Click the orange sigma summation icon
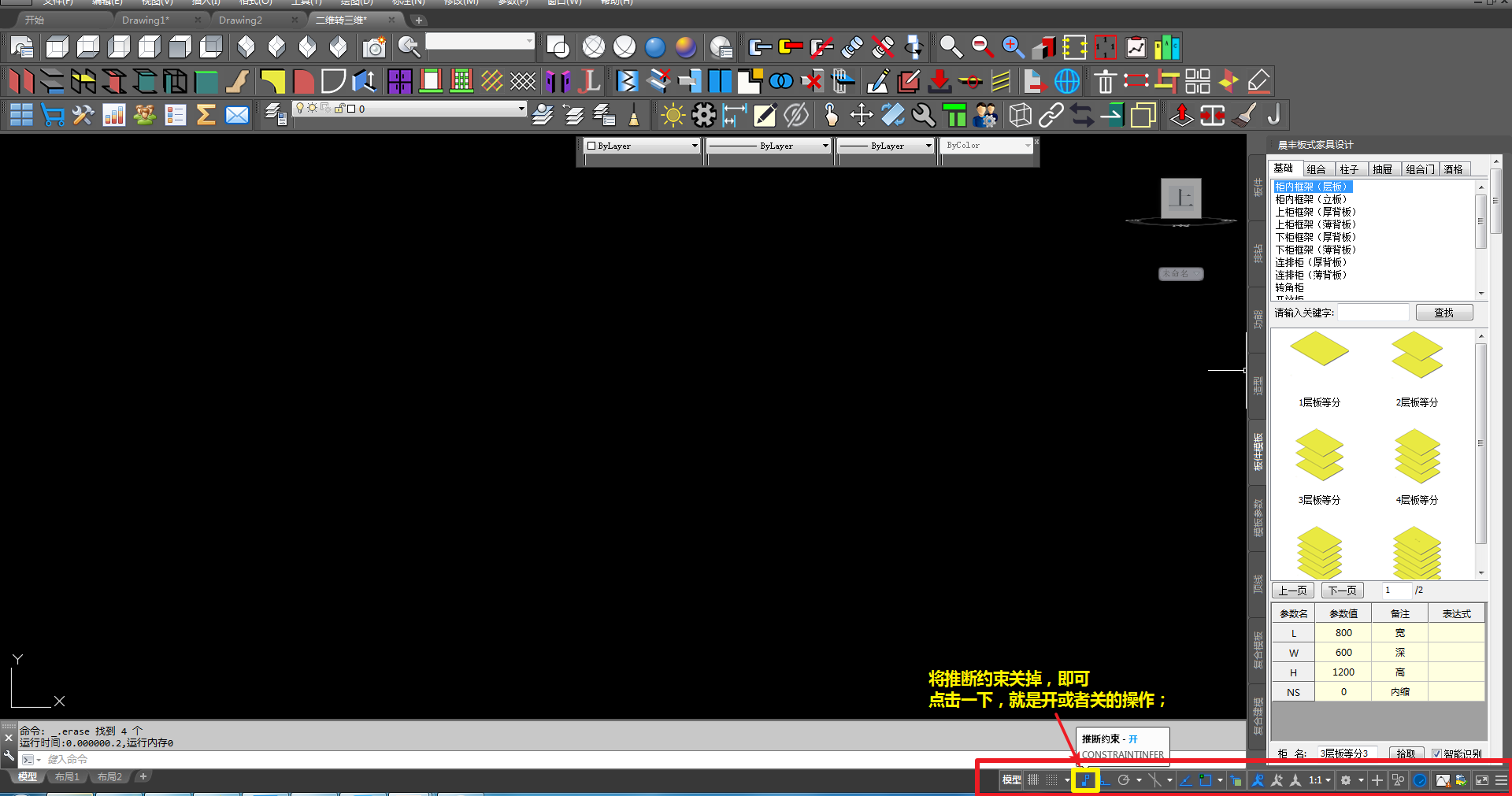 (206, 116)
